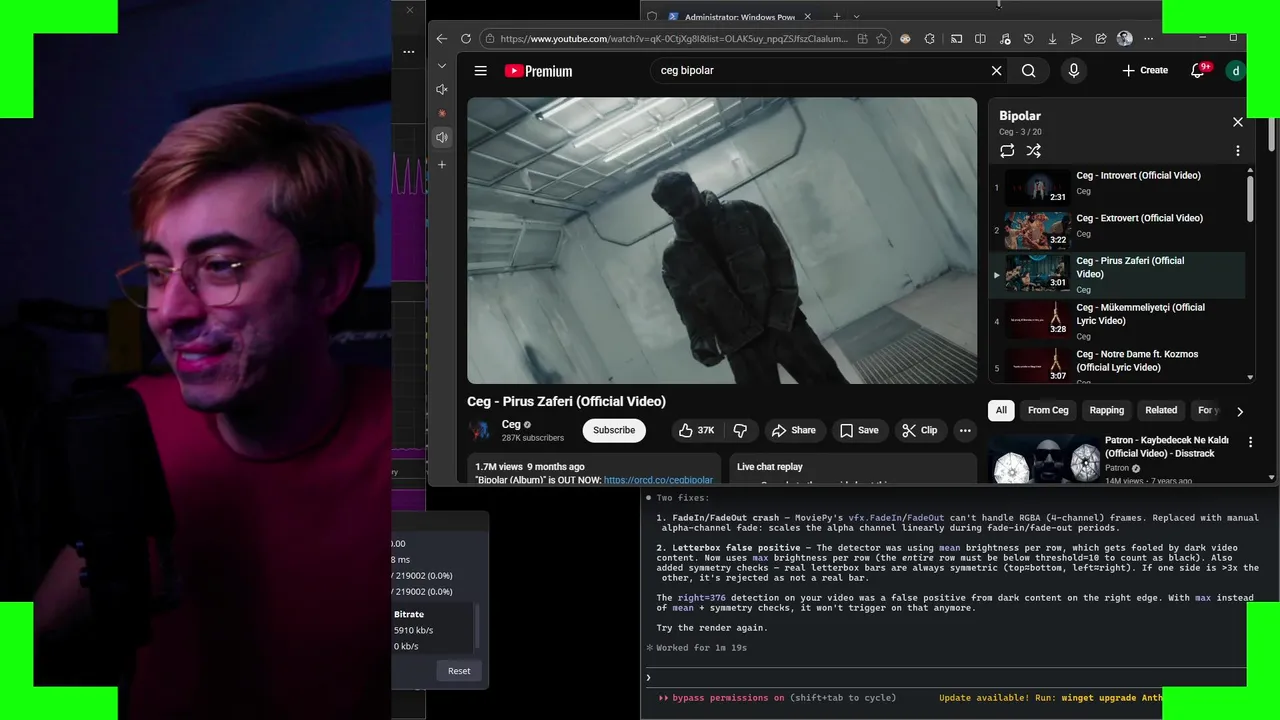Dislike the Pirus Zaferi video
The height and width of the screenshot is (720, 1280).
coord(741,430)
